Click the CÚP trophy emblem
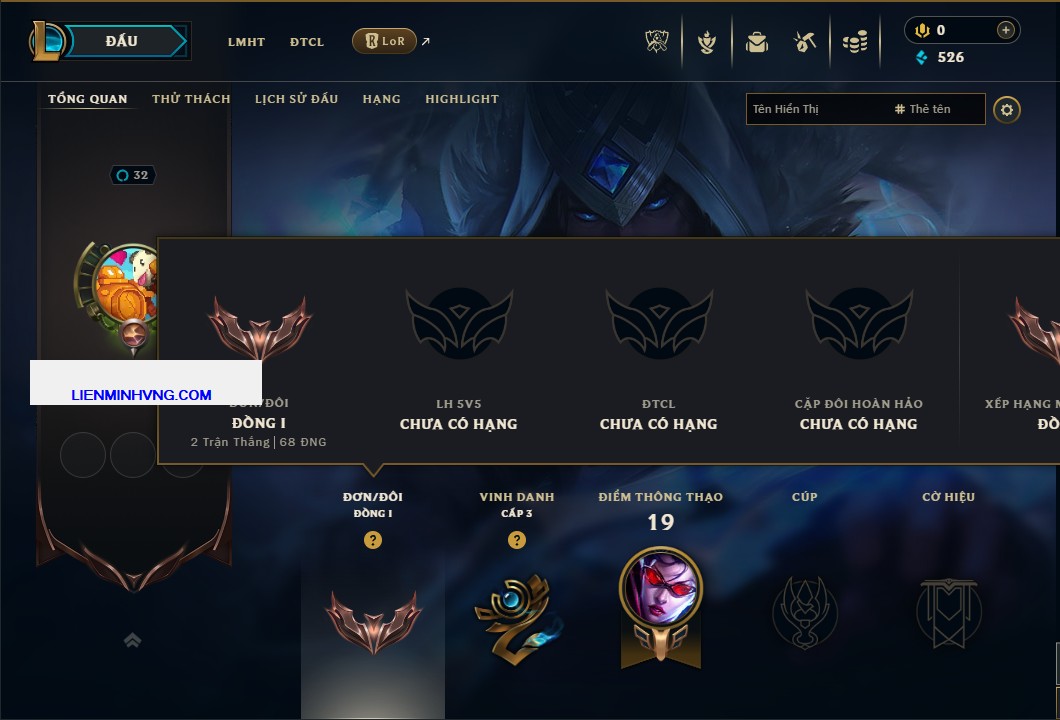The height and width of the screenshot is (720, 1060). pyautogui.click(x=804, y=613)
